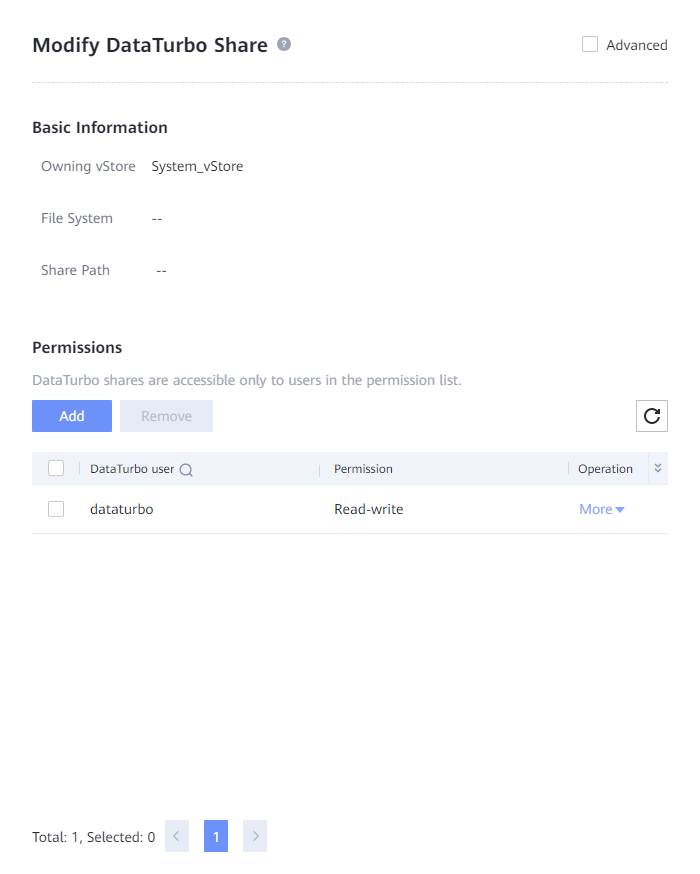Enable the Advanced checkbox
700x874 pixels.
[590, 44]
